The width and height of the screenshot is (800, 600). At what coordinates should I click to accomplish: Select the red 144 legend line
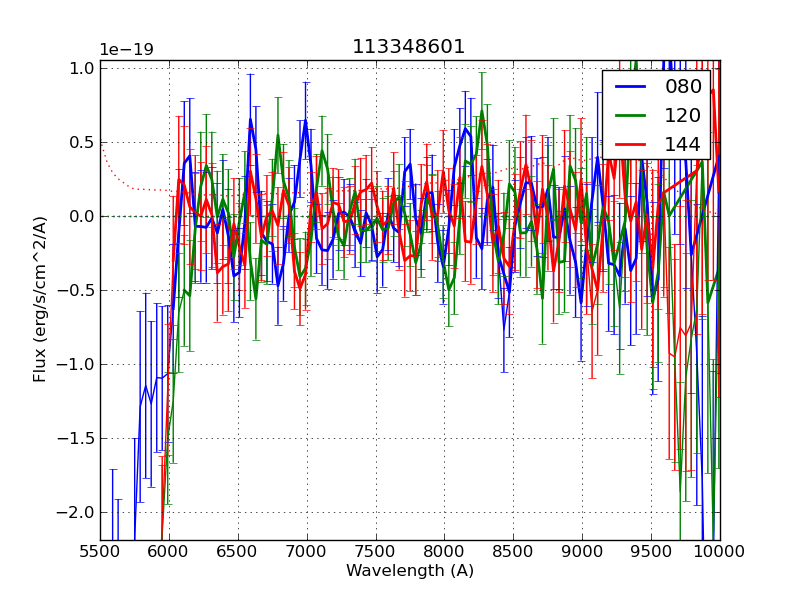click(x=629, y=145)
